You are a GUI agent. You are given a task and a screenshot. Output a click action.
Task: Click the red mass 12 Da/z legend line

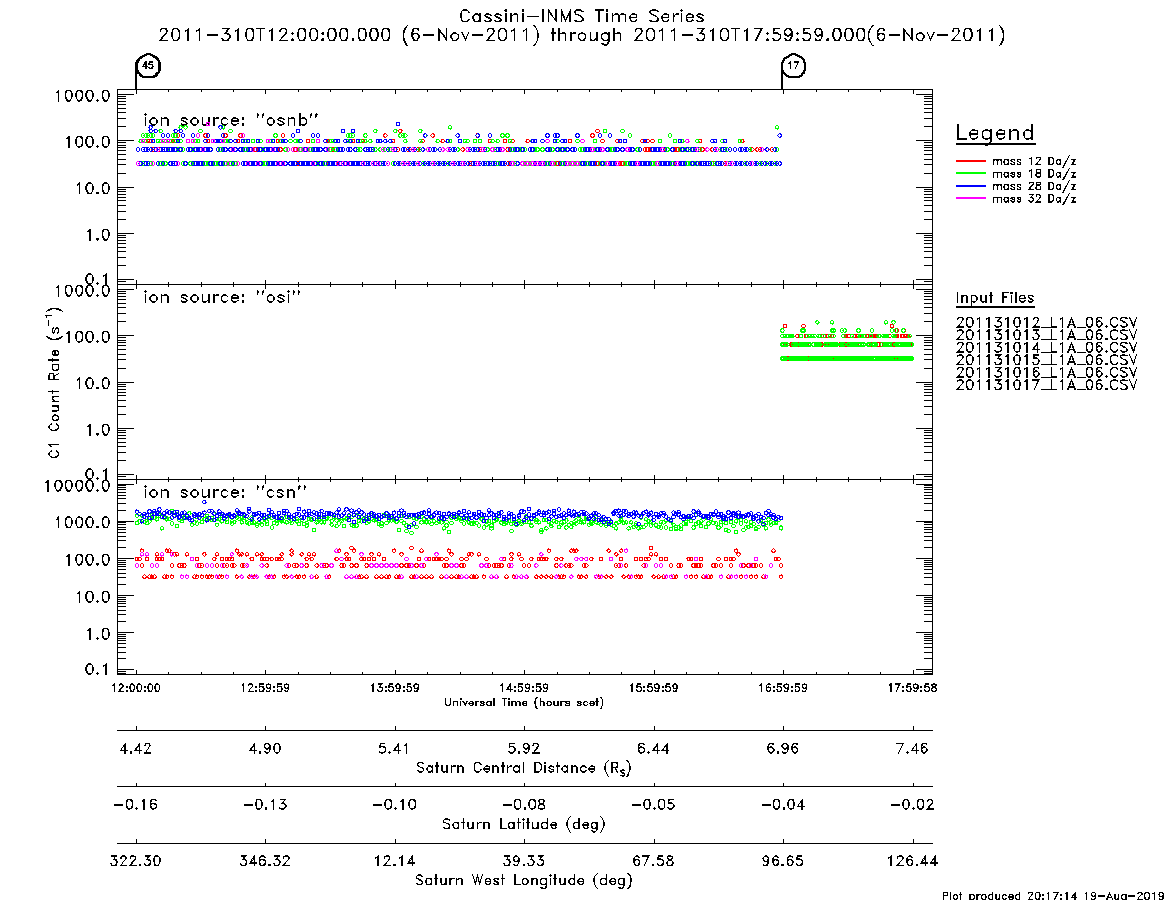tap(970, 161)
